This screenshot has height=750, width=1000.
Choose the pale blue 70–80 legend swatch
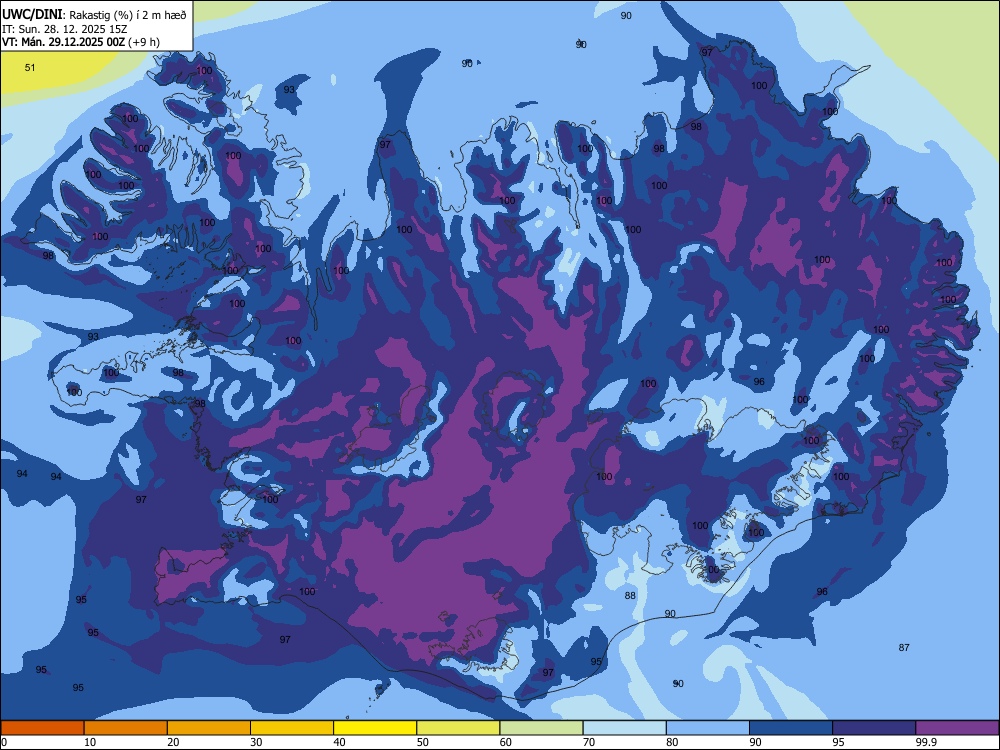tap(625, 728)
